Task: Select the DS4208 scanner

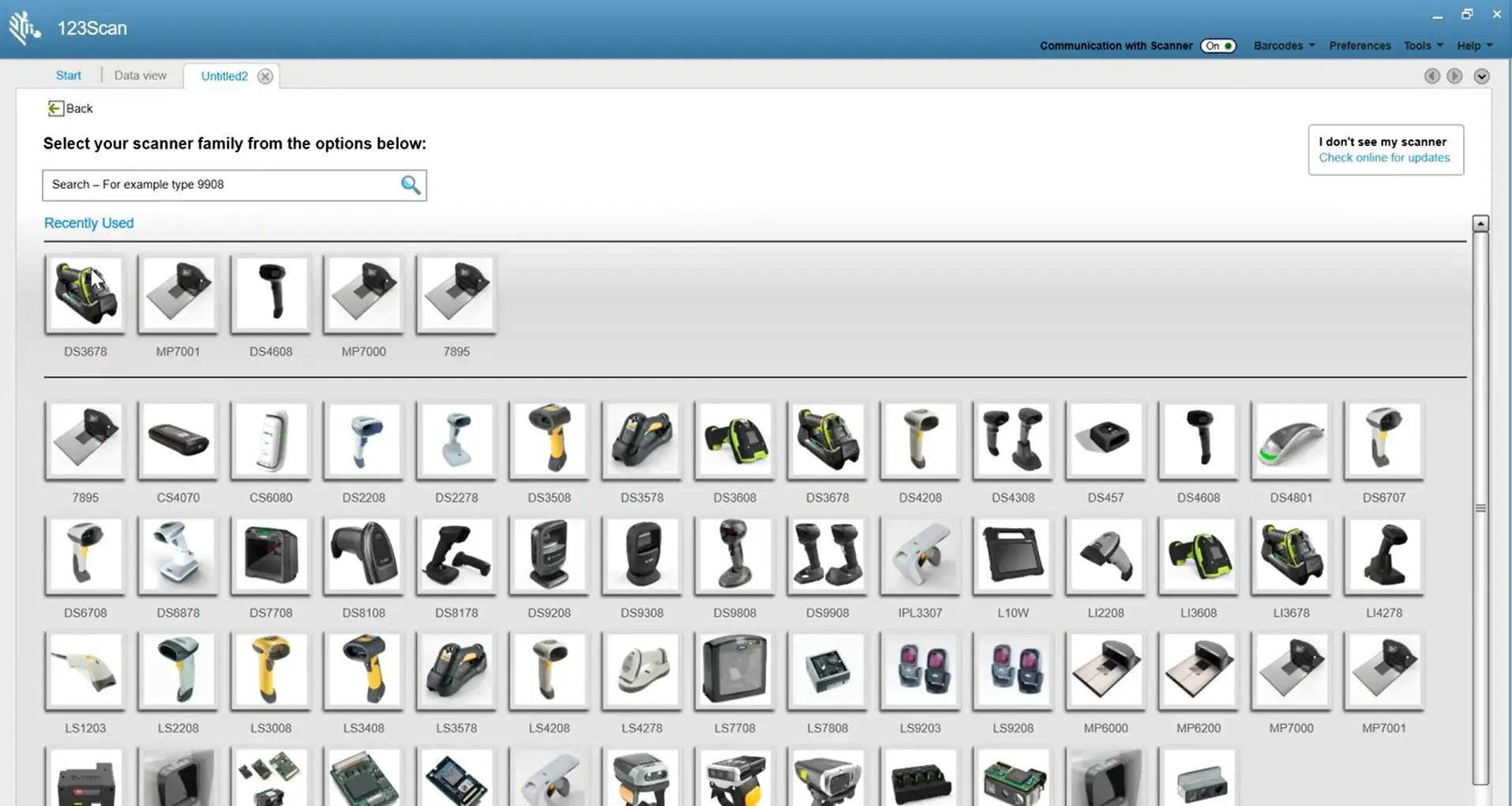Action: tap(920, 440)
